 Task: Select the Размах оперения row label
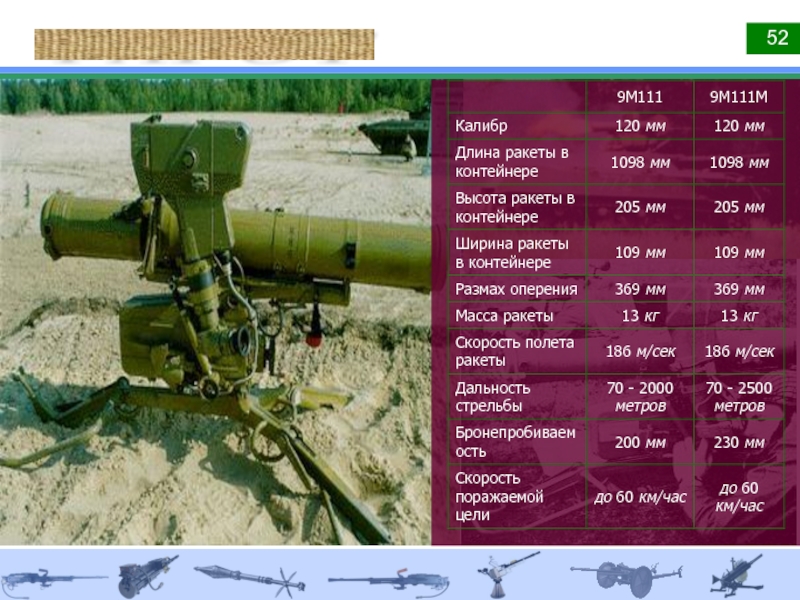pyautogui.click(x=516, y=289)
